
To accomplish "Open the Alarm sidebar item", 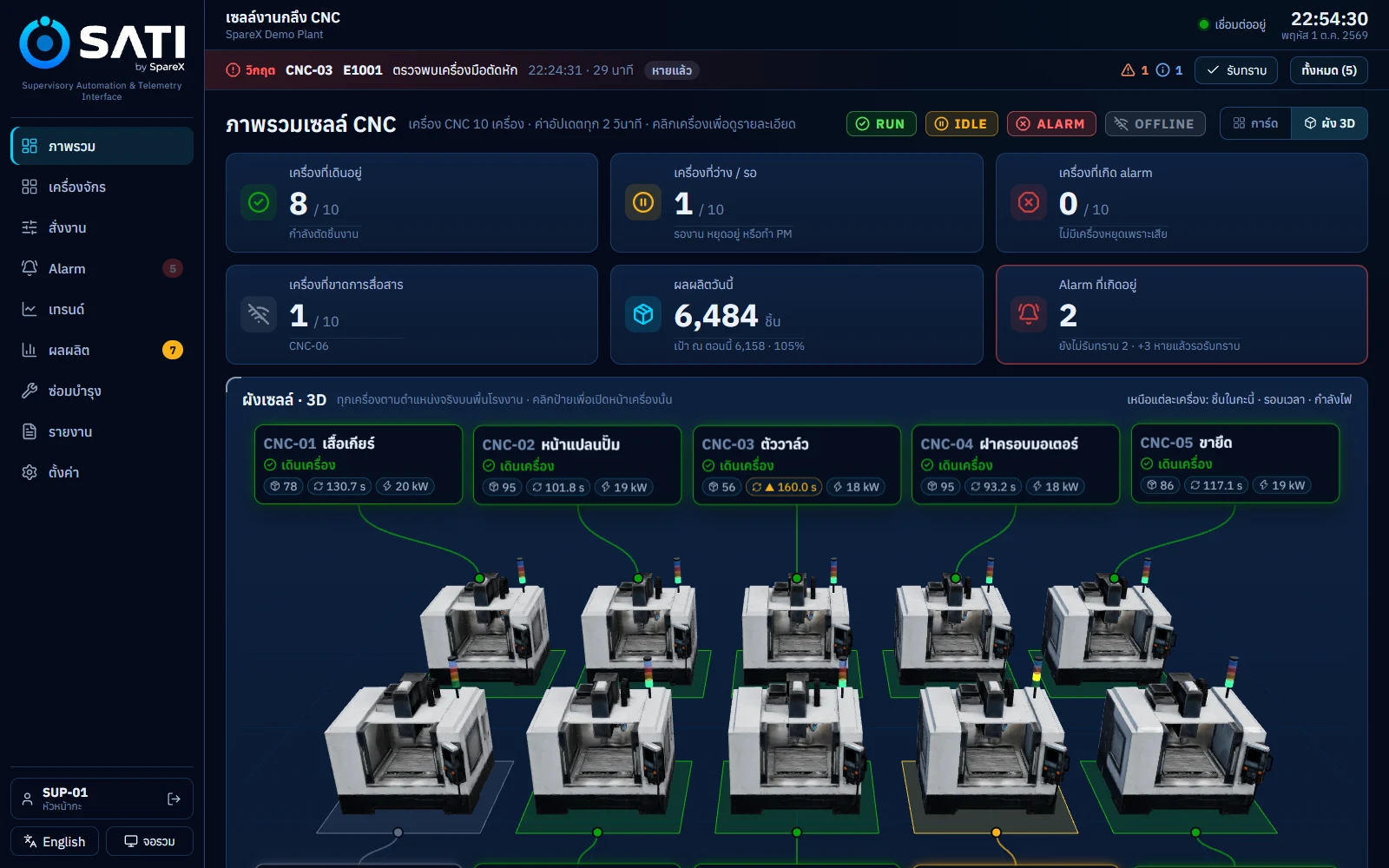I will tap(102, 268).
